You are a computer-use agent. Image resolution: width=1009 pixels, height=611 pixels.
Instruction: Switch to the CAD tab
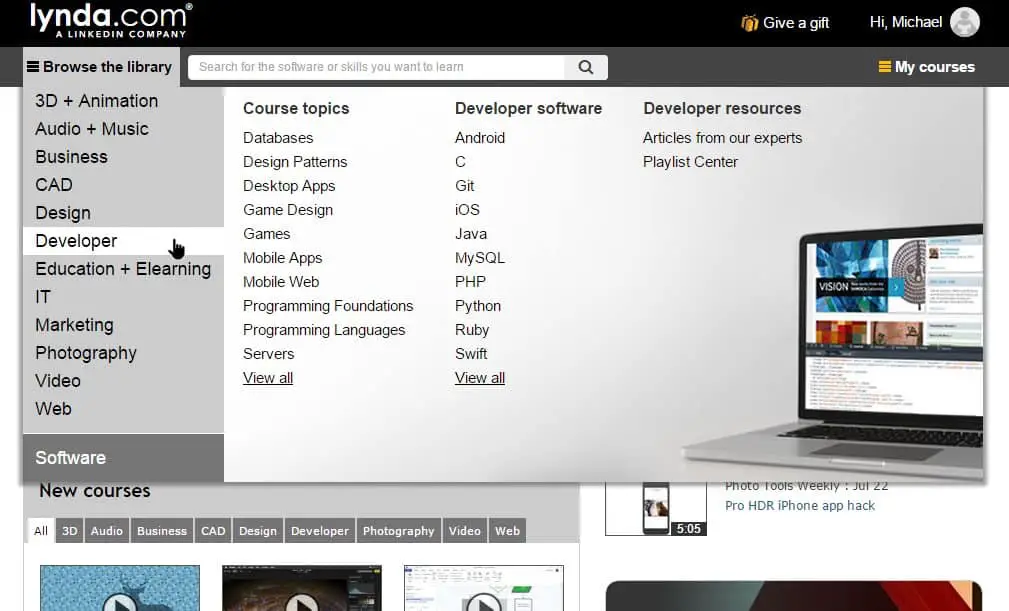213,531
